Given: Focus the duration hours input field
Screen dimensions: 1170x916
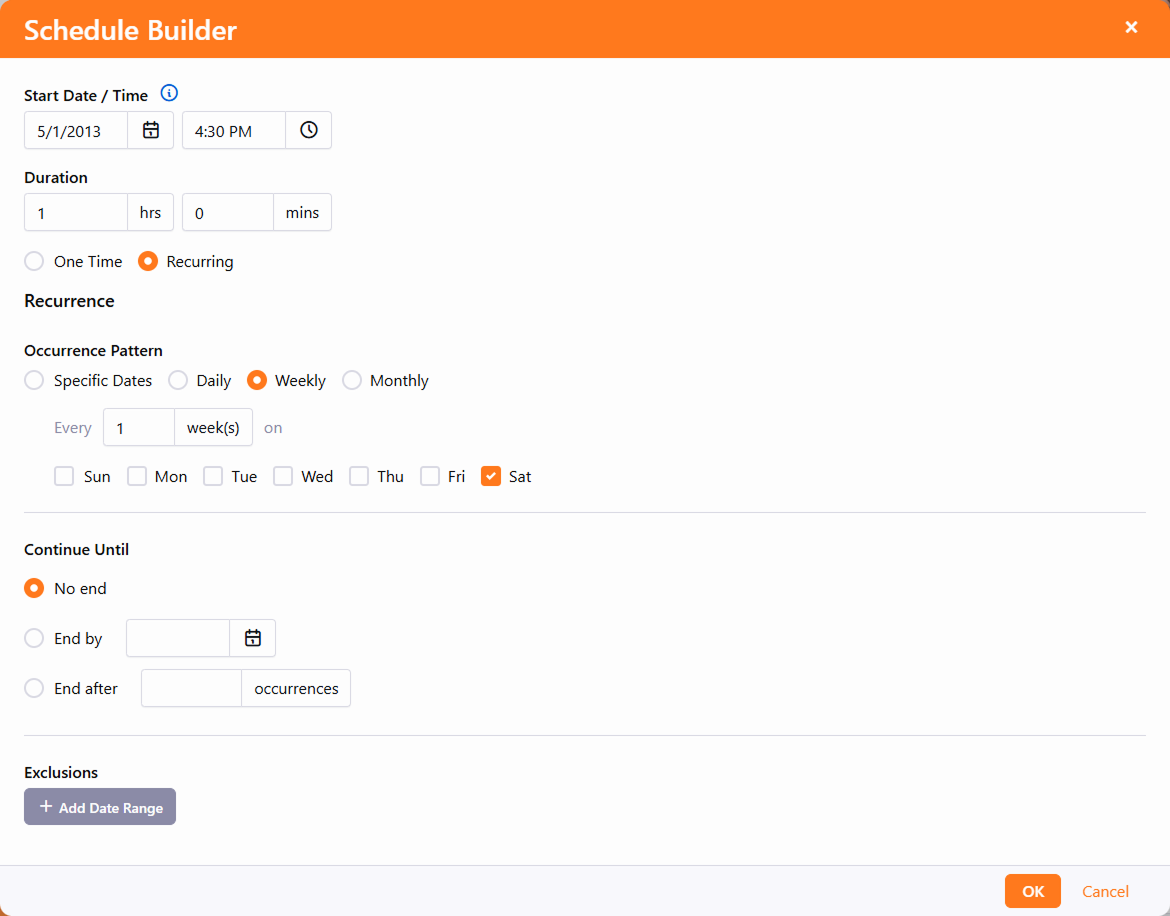Looking at the screenshot, I should [76, 212].
